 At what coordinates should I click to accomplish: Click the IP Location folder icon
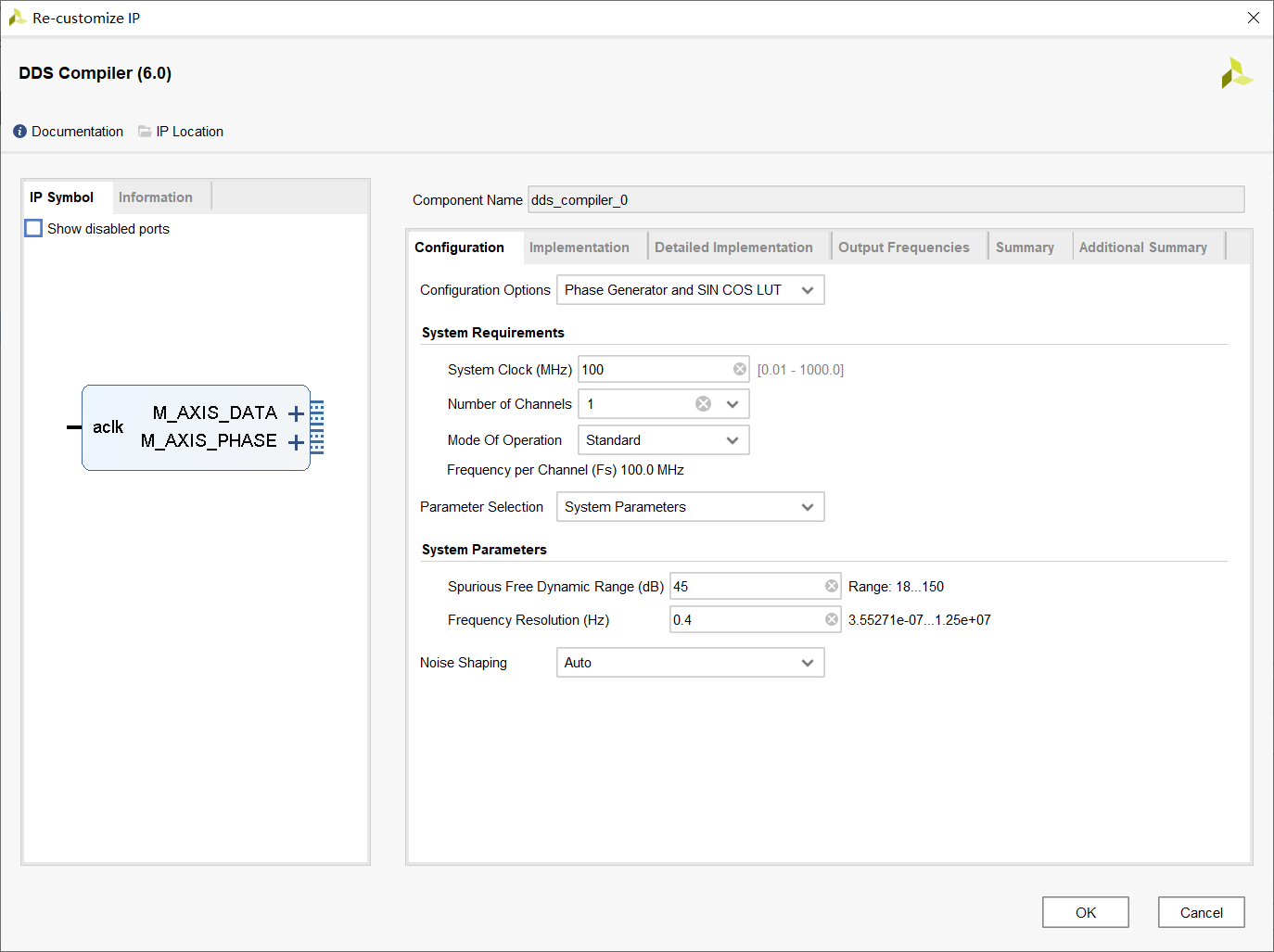coord(145,132)
